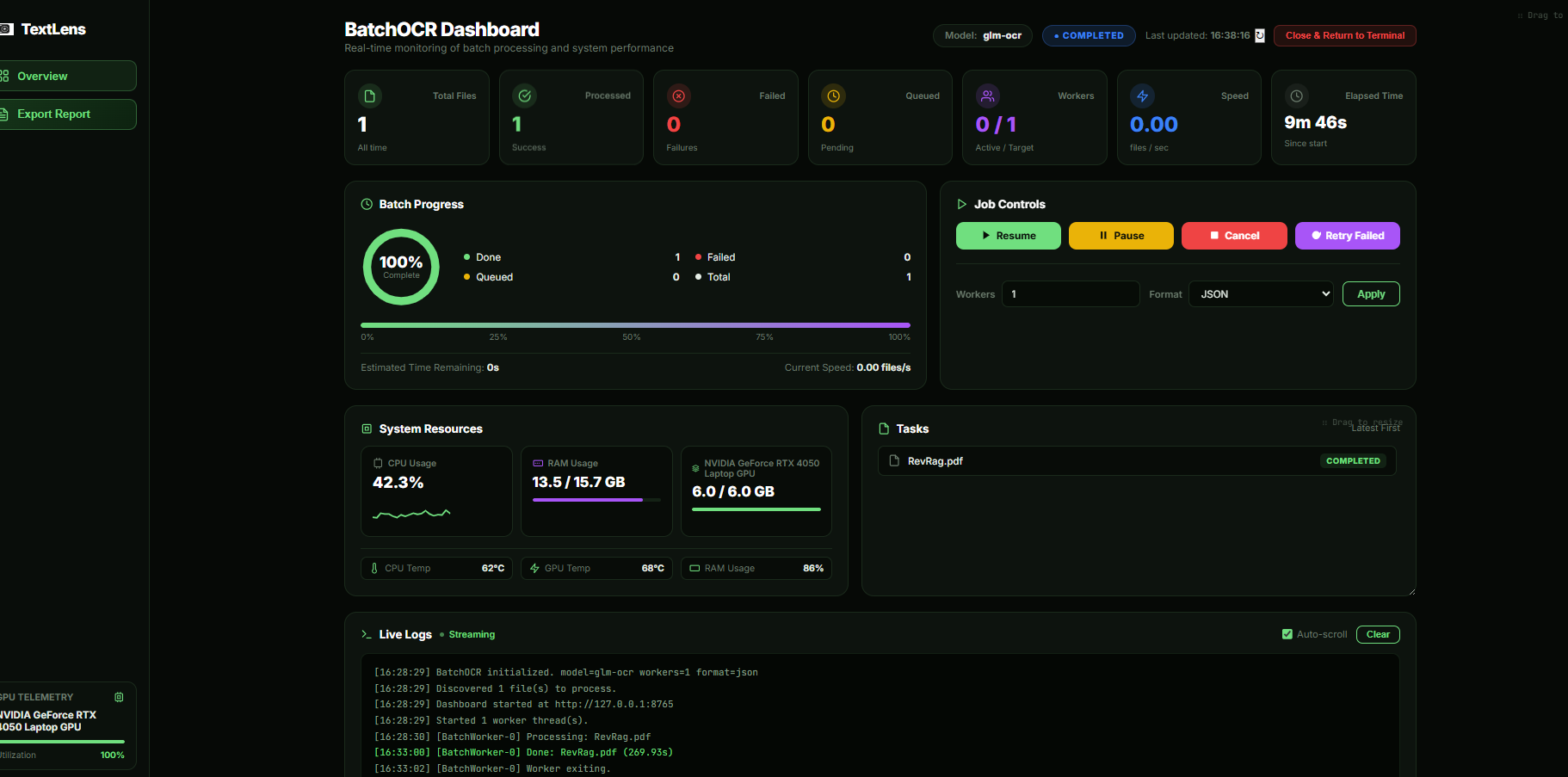Click the GPU utilization bar in sidebar
Screen dimensions: 1568x777
click(x=62, y=741)
